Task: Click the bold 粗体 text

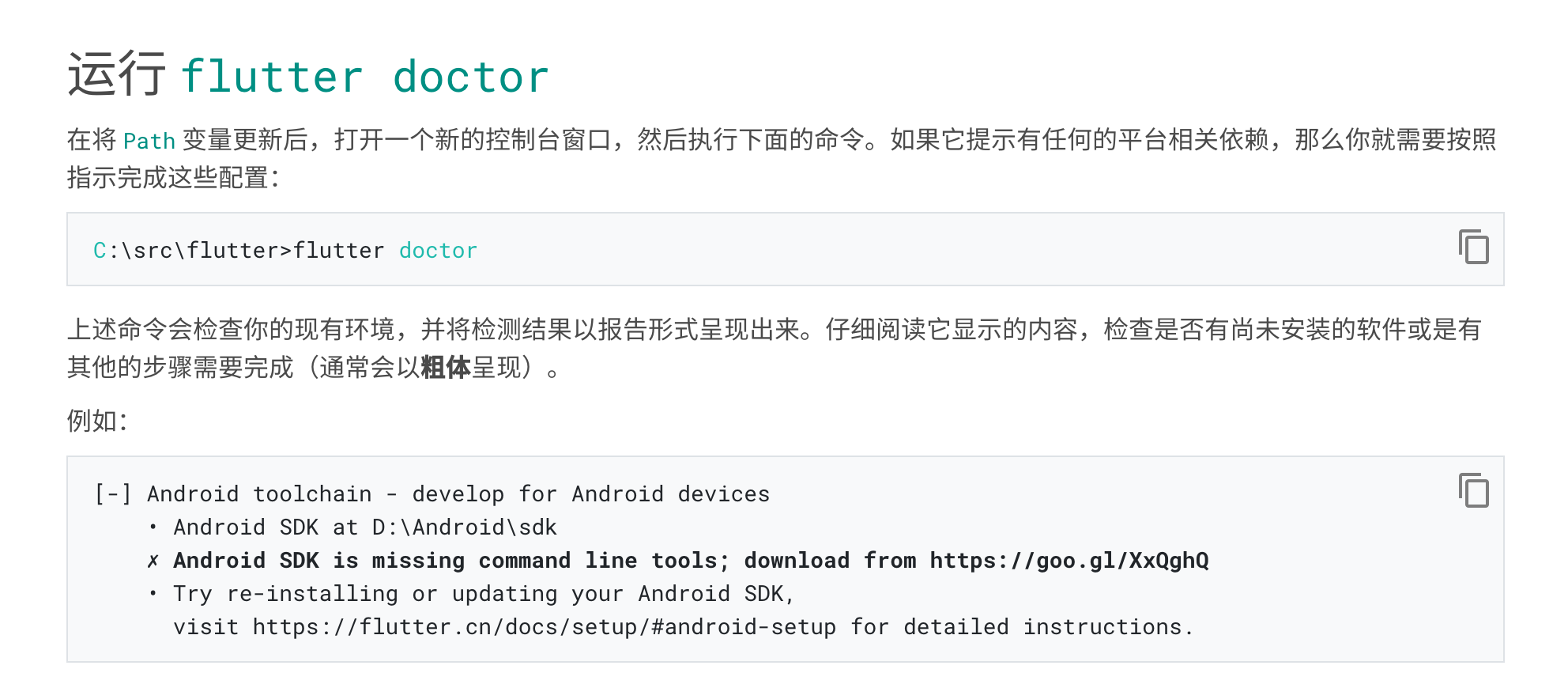Action: [x=446, y=368]
